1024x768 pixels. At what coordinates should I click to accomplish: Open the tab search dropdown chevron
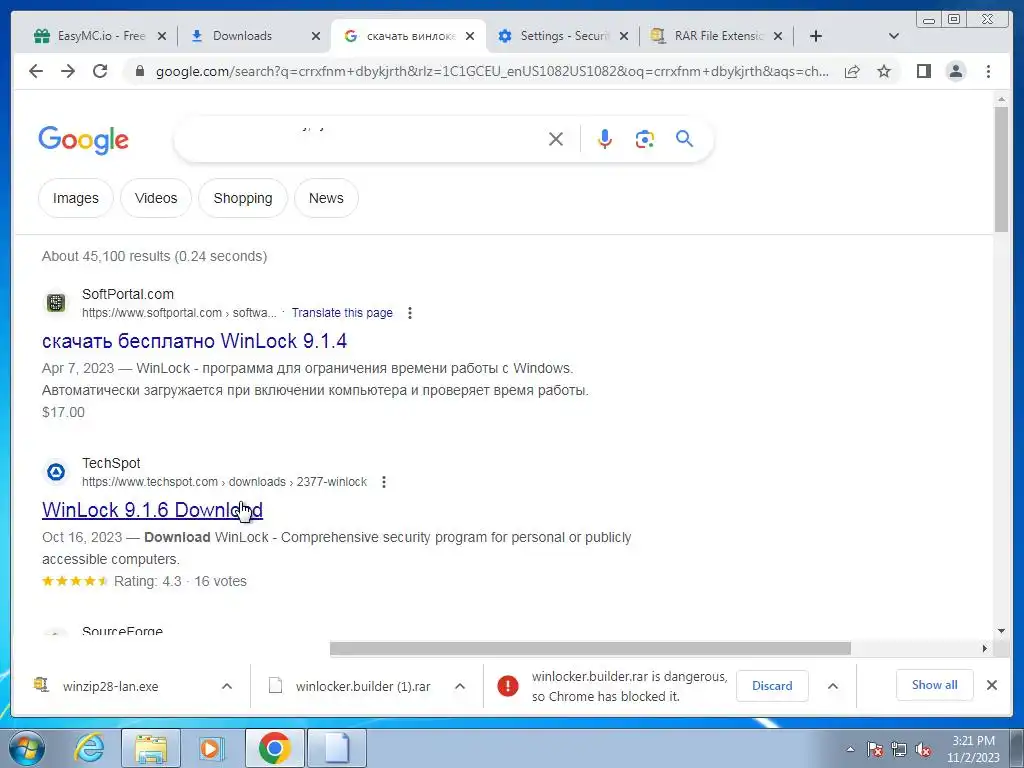click(894, 36)
